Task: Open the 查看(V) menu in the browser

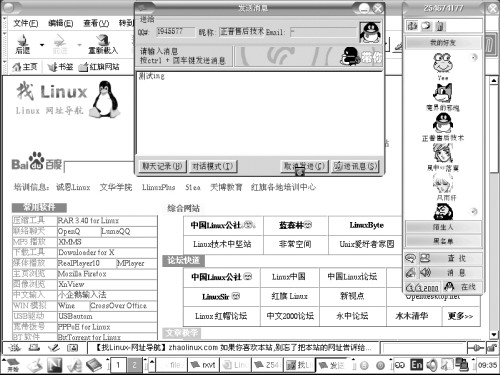Action: click(96, 23)
